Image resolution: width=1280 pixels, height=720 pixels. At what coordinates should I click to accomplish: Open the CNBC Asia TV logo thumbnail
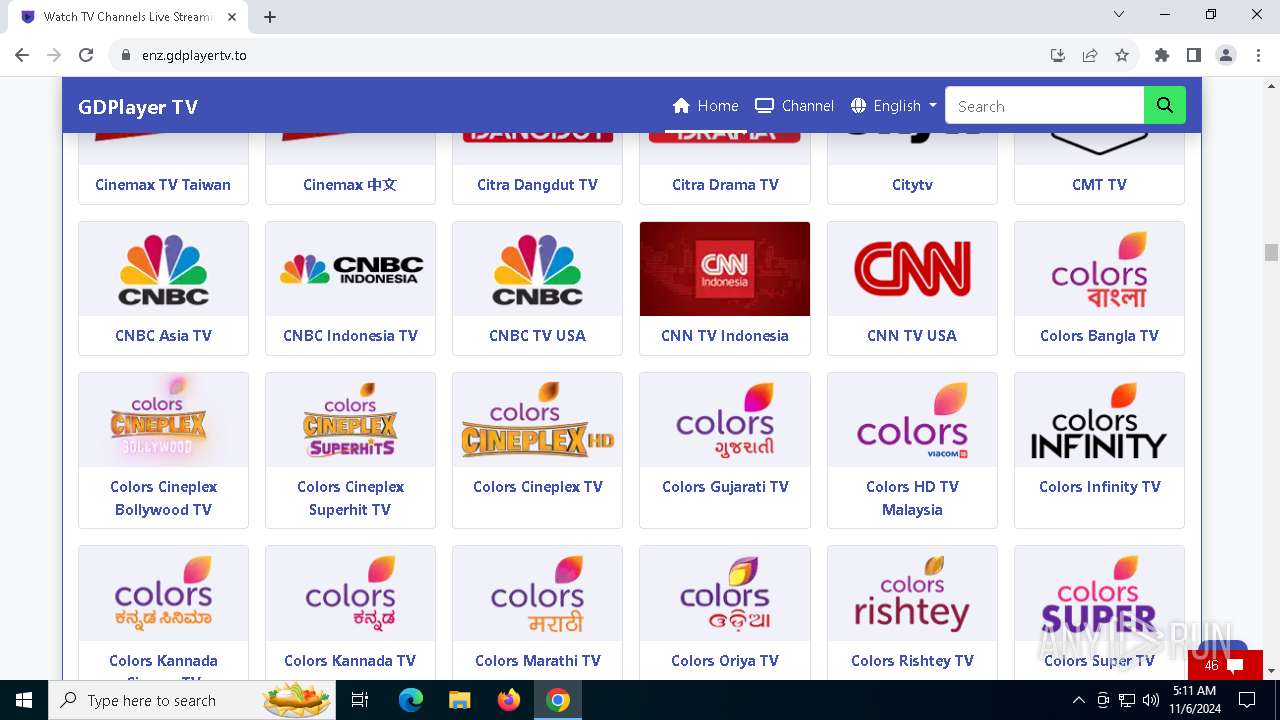163,269
